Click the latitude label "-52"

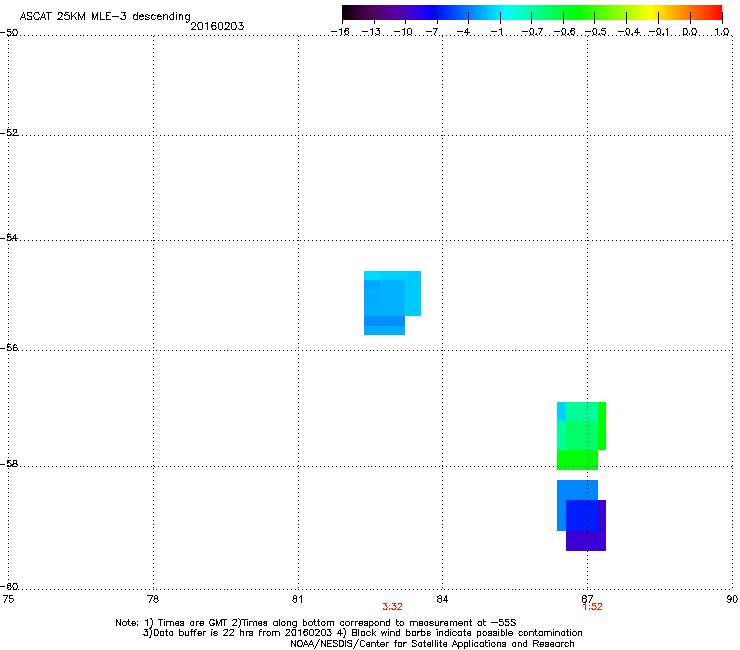coord(9,132)
